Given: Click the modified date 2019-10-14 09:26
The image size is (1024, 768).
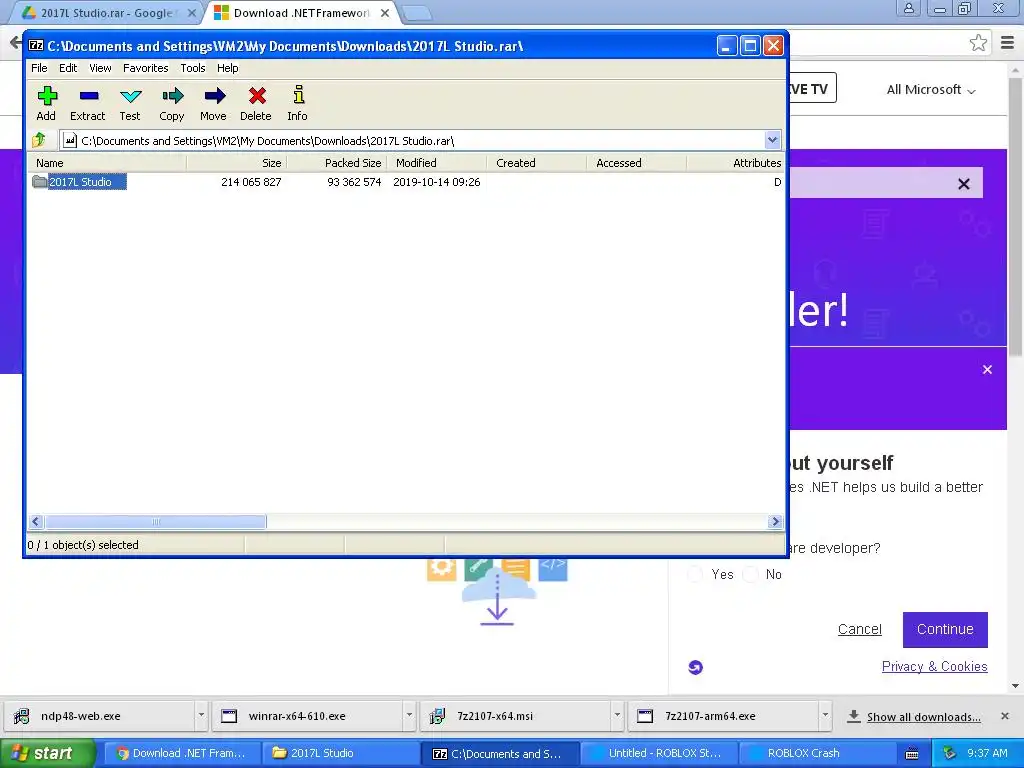Looking at the screenshot, I should point(437,182).
